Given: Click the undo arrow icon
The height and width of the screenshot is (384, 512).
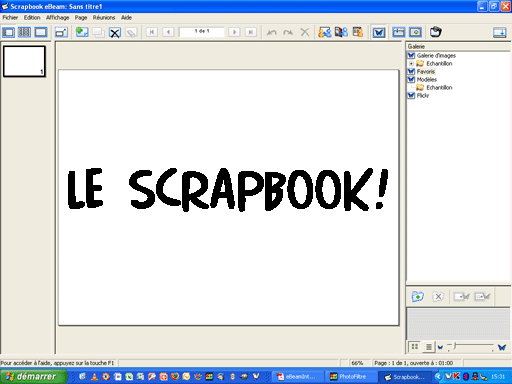Looking at the screenshot, I should point(272,32).
